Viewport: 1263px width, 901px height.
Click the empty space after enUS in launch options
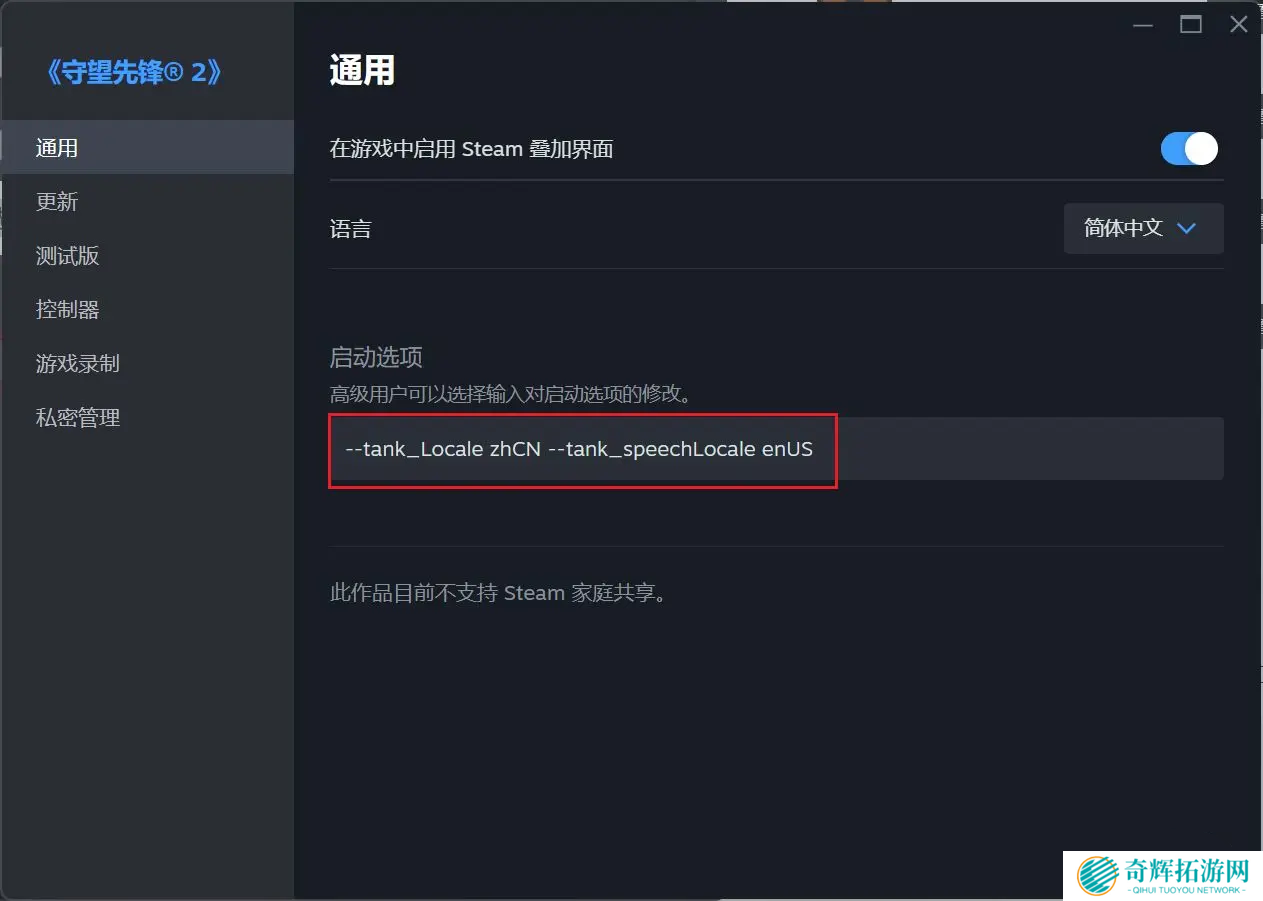click(1020, 449)
